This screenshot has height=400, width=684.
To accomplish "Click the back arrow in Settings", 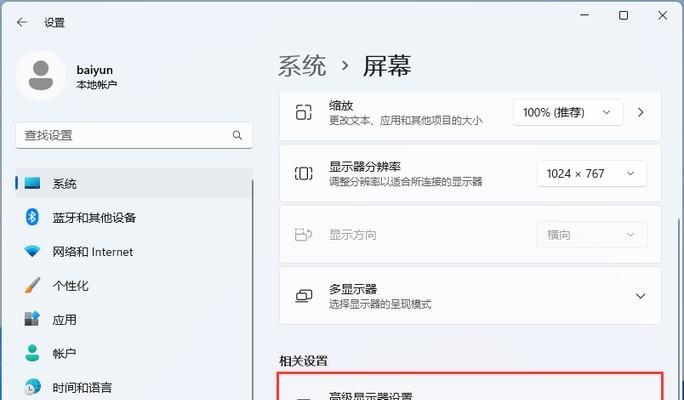I will (22, 21).
